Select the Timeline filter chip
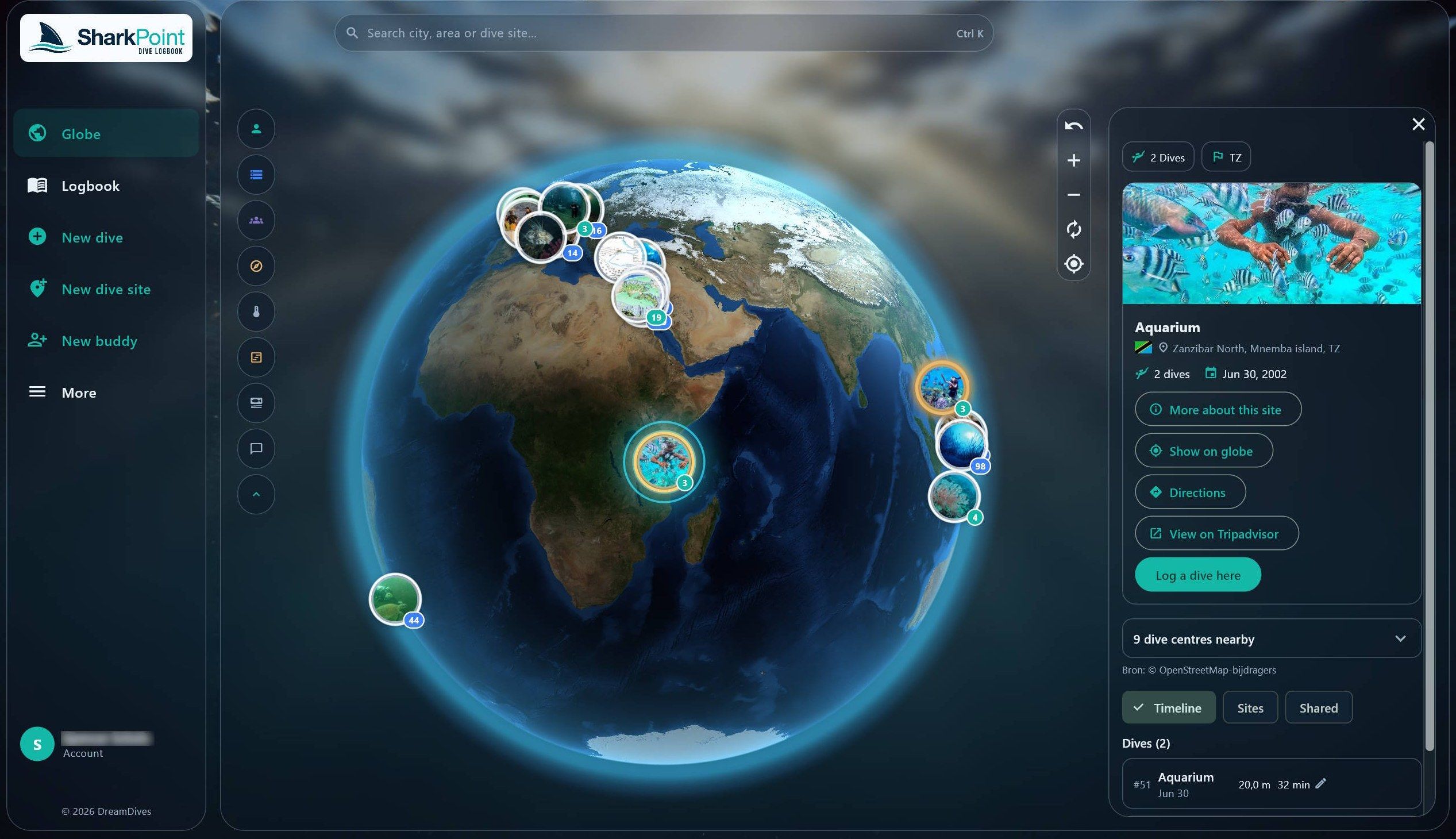Viewport: 1456px width, 839px height. point(1169,707)
